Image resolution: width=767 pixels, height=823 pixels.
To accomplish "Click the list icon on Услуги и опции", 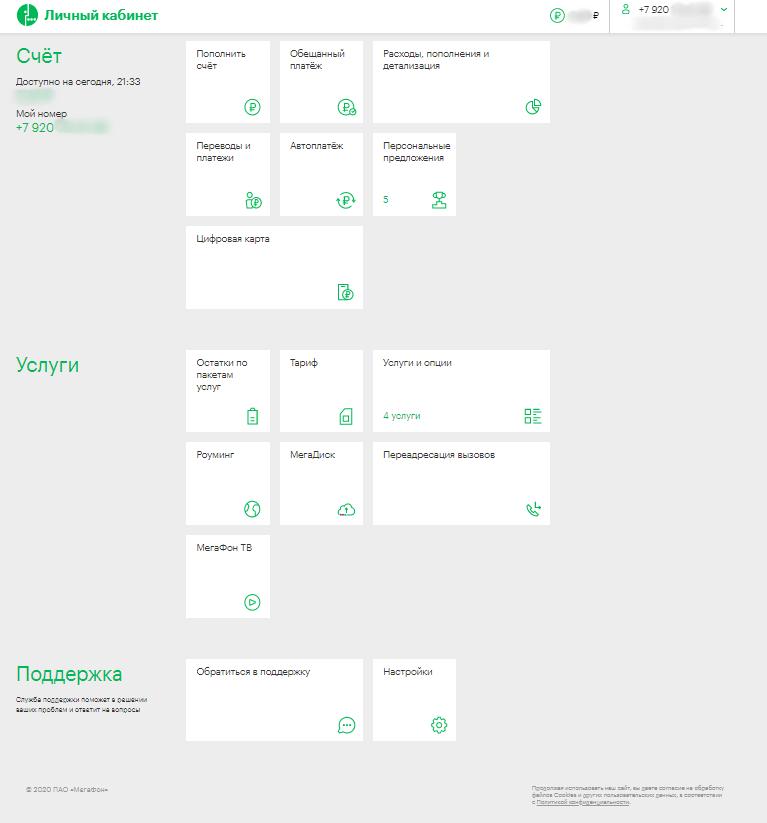I will point(533,416).
